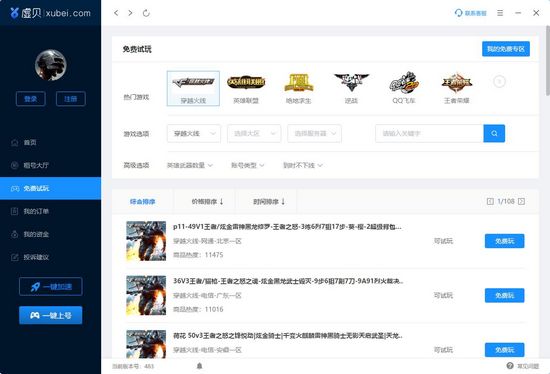Open thumbnail of 36V3 listing

(x=146, y=295)
